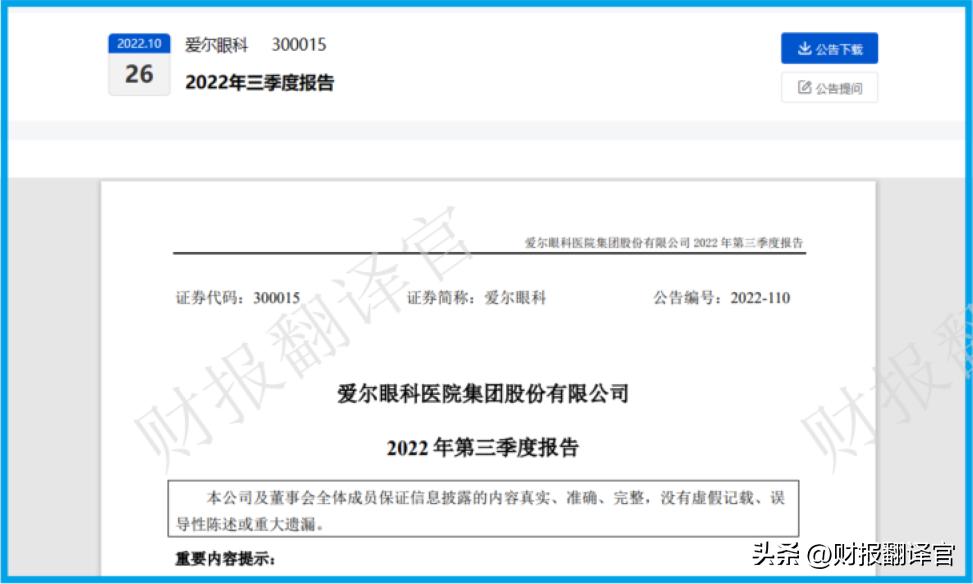This screenshot has height=584, width=973.
Task: Click the line 导性陈述或重大遗漏。
Action: (x=250, y=524)
